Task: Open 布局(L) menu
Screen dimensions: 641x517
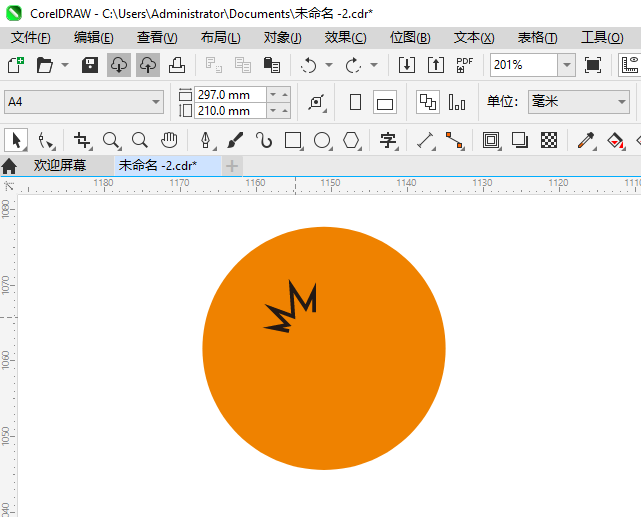Action: pos(220,38)
